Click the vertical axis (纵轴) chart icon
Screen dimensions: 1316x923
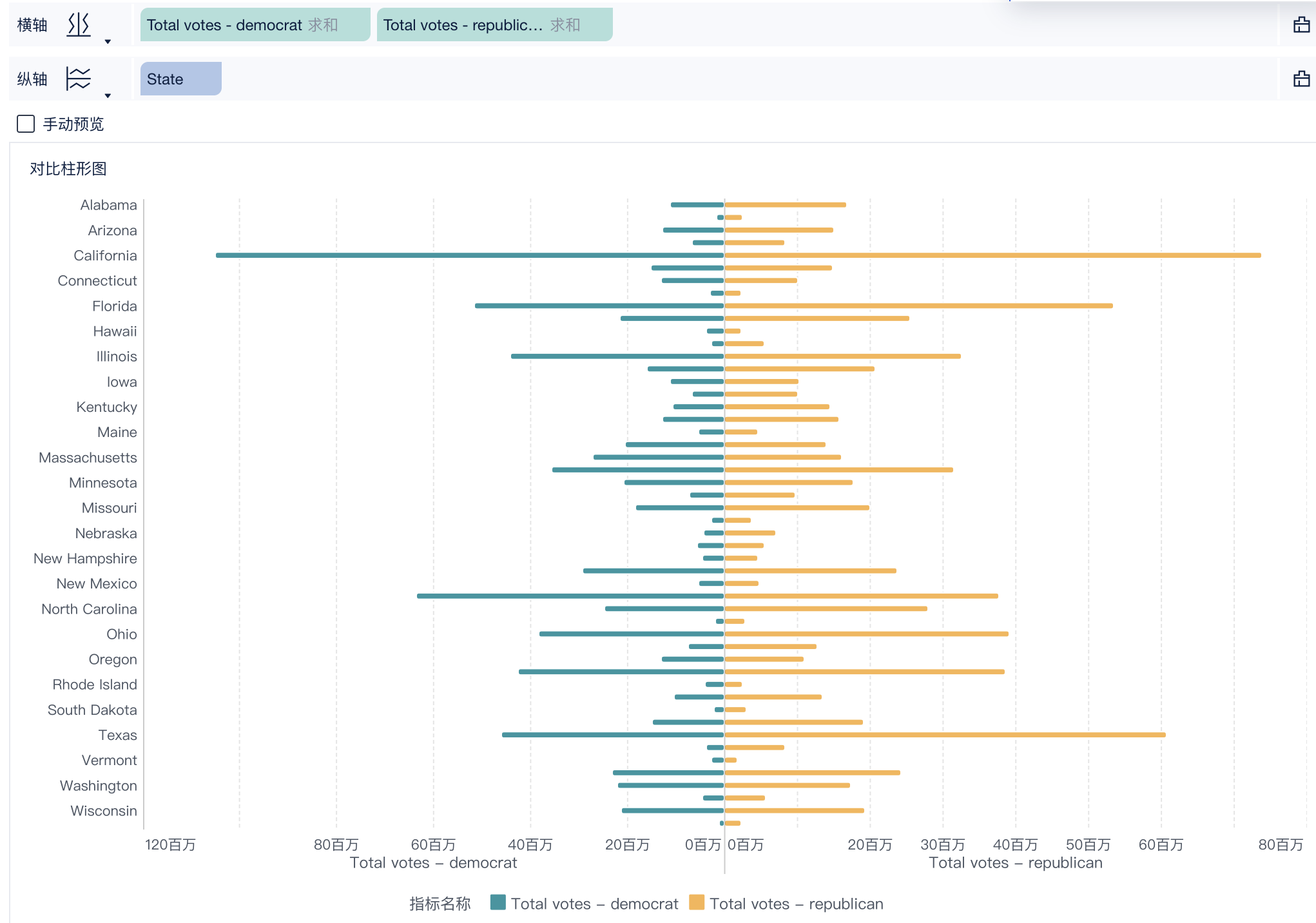[x=79, y=79]
